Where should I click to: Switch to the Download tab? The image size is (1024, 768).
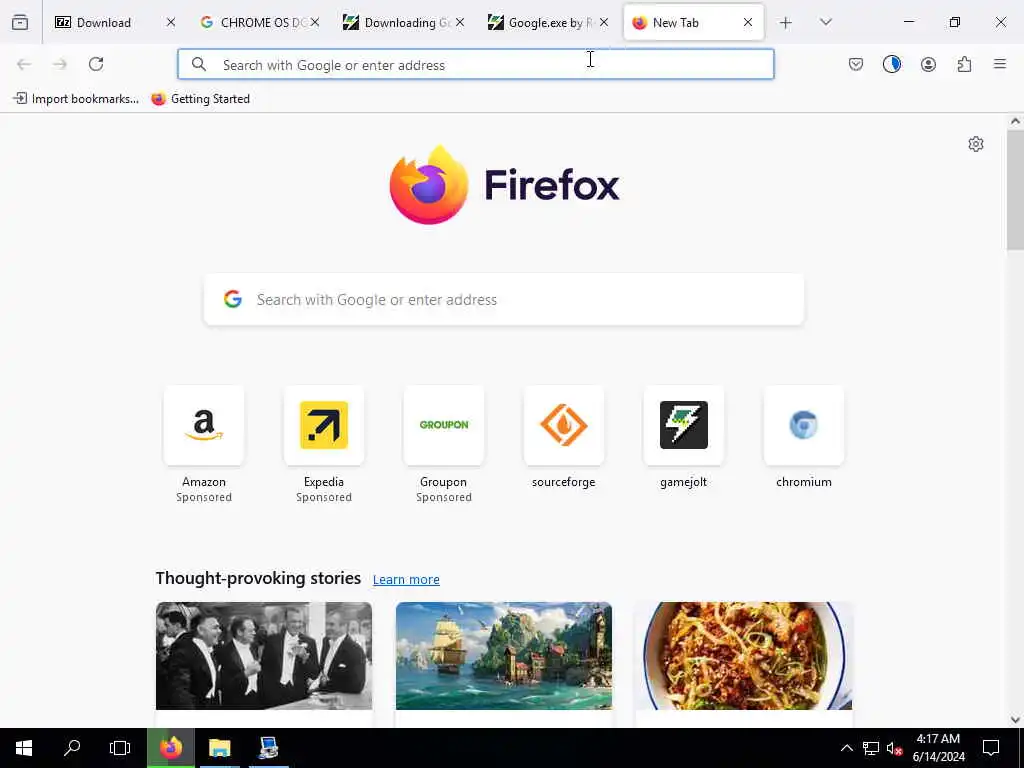(103, 23)
